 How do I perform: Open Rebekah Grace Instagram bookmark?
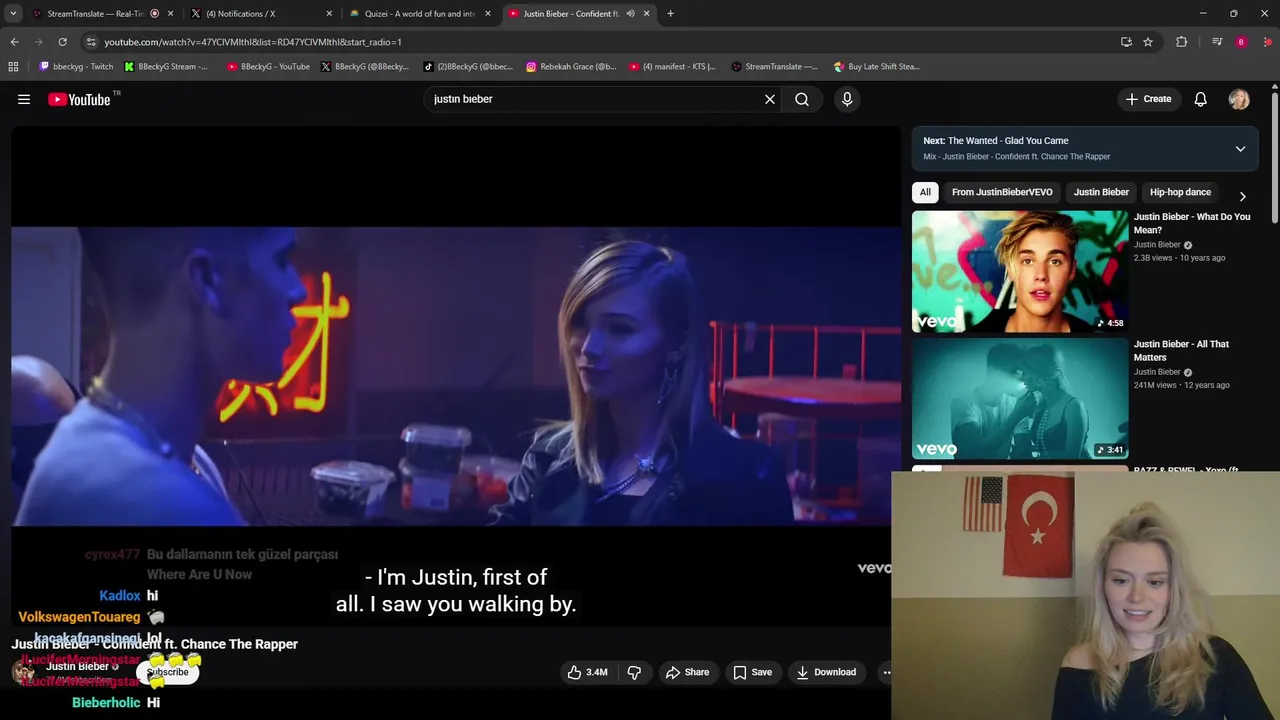click(571, 67)
